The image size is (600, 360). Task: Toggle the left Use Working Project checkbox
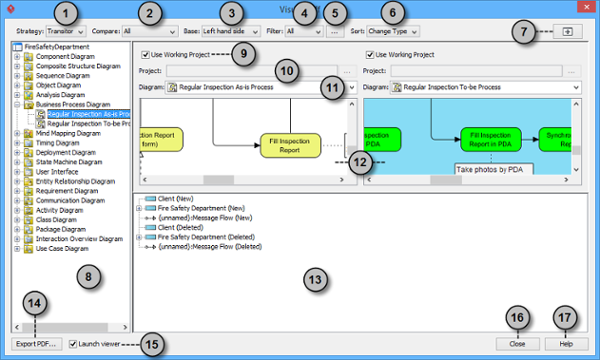(145, 55)
